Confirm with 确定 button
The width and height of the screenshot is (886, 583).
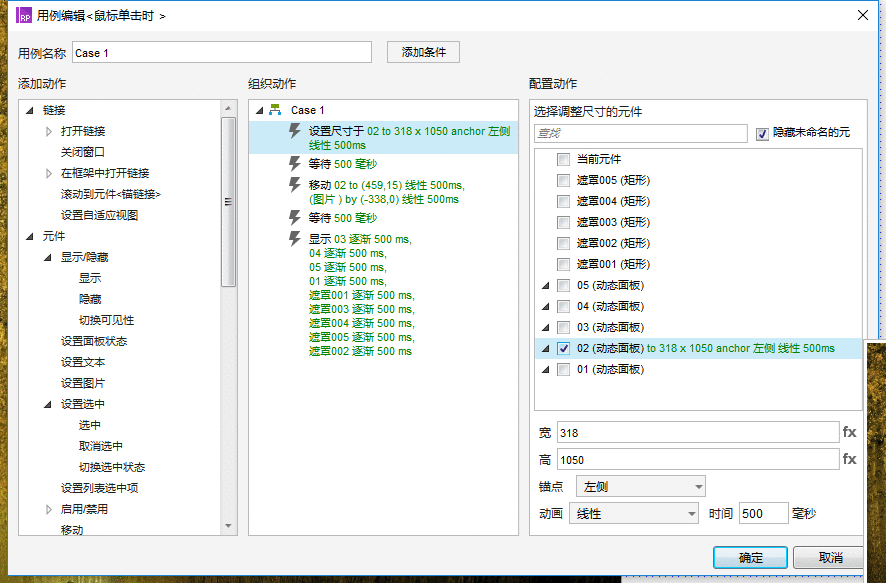[x=750, y=558]
